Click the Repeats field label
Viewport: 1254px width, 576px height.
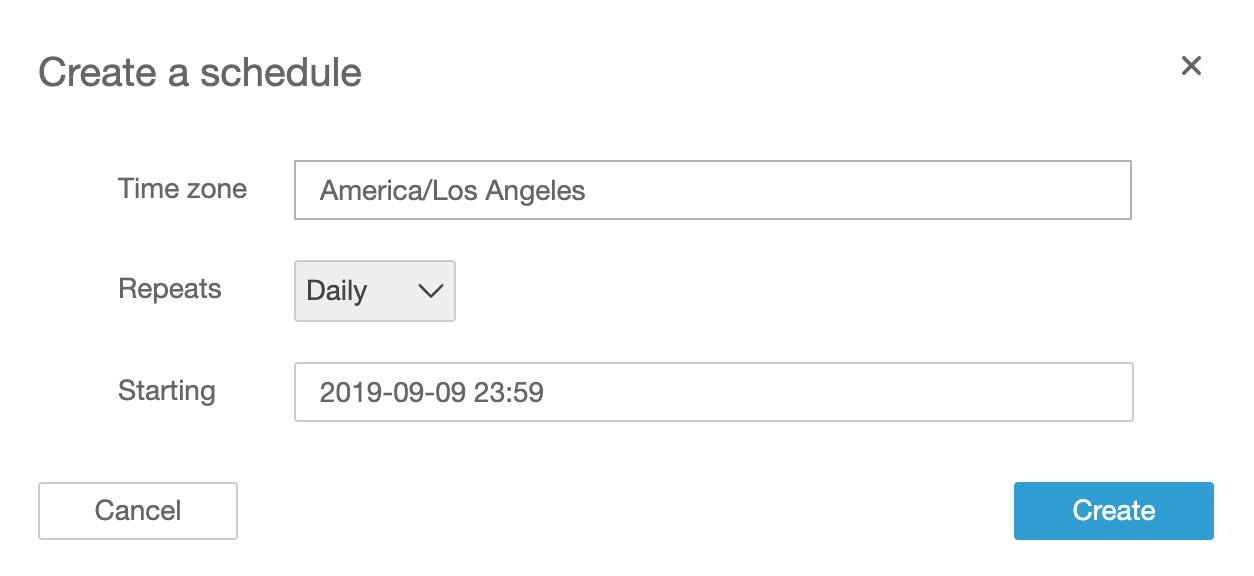coord(170,289)
